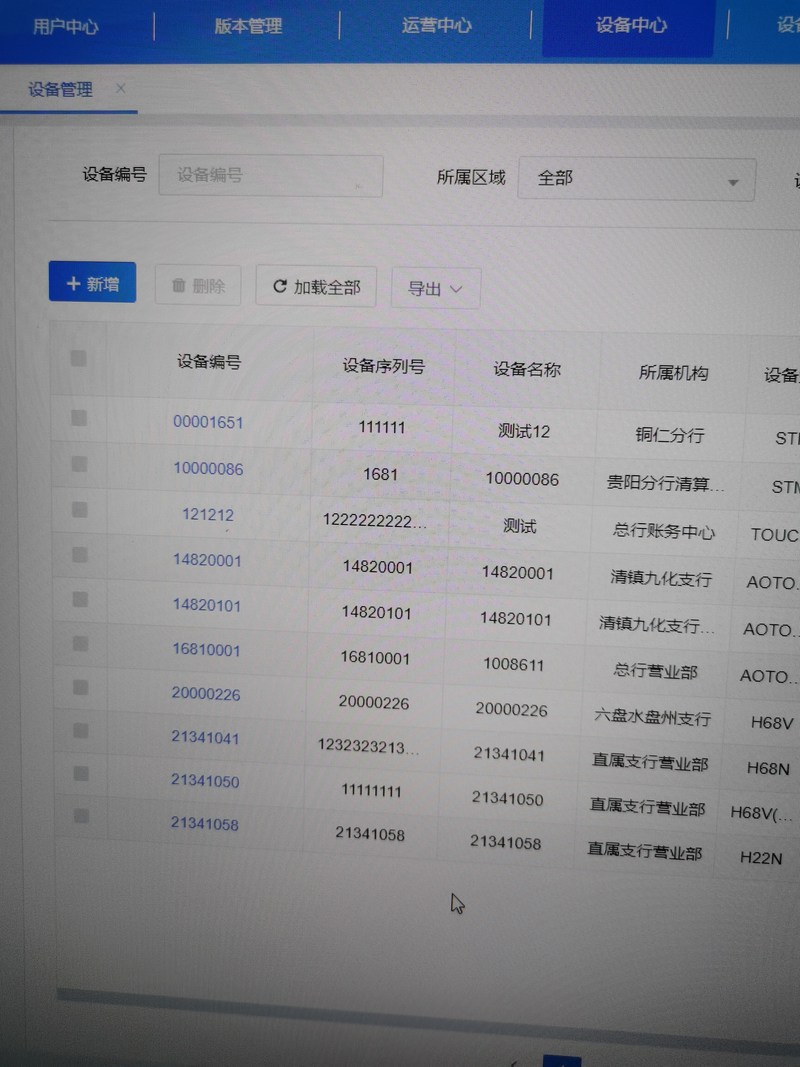Close the 设备管理 tab with X

(121, 88)
